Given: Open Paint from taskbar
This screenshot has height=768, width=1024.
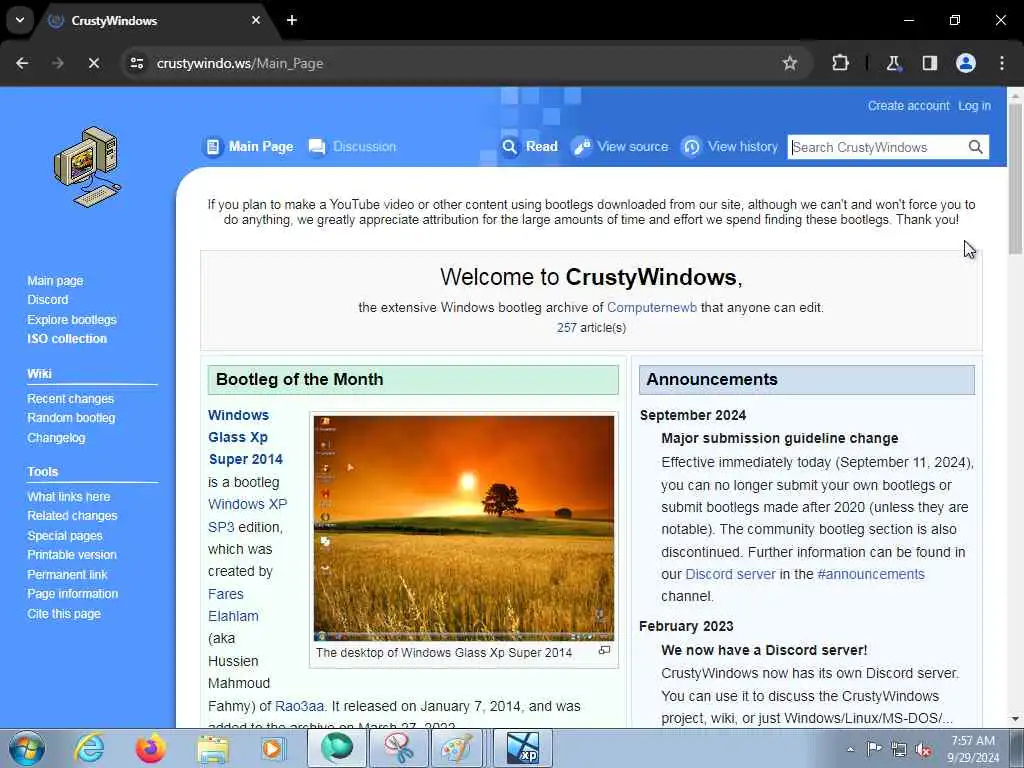Looking at the screenshot, I should pos(456,748).
